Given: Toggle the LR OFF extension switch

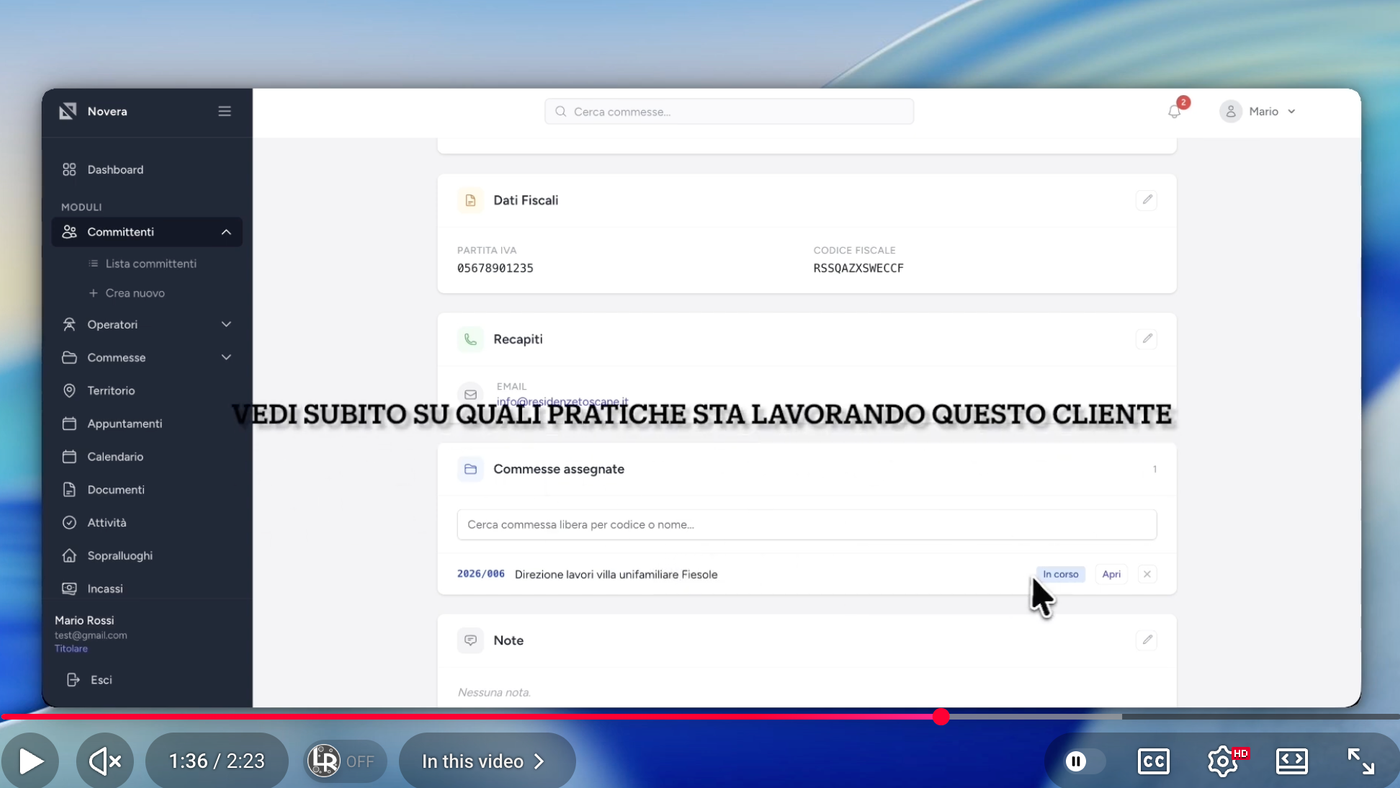Looking at the screenshot, I should (346, 761).
